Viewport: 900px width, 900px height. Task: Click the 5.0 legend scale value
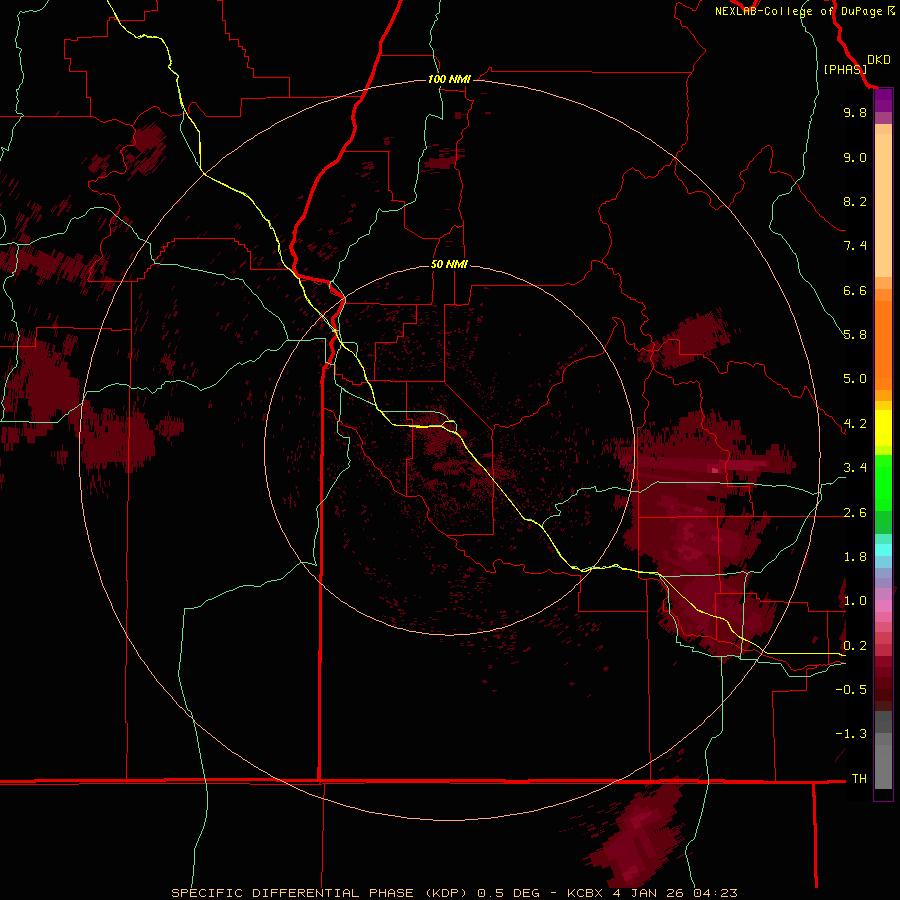[855, 379]
